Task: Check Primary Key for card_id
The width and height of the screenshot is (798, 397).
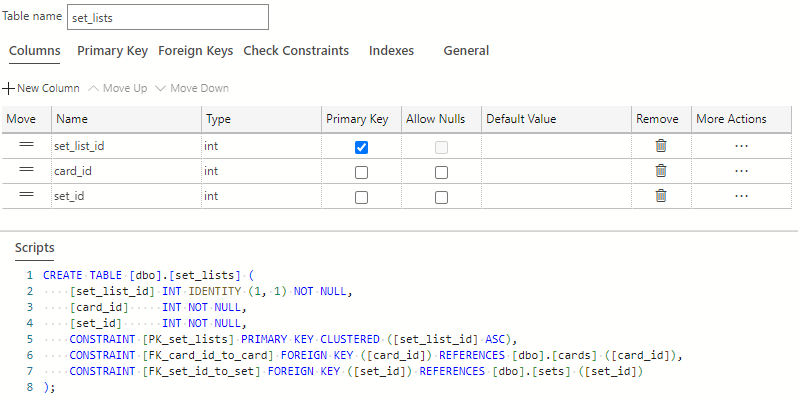Action: tap(361, 173)
